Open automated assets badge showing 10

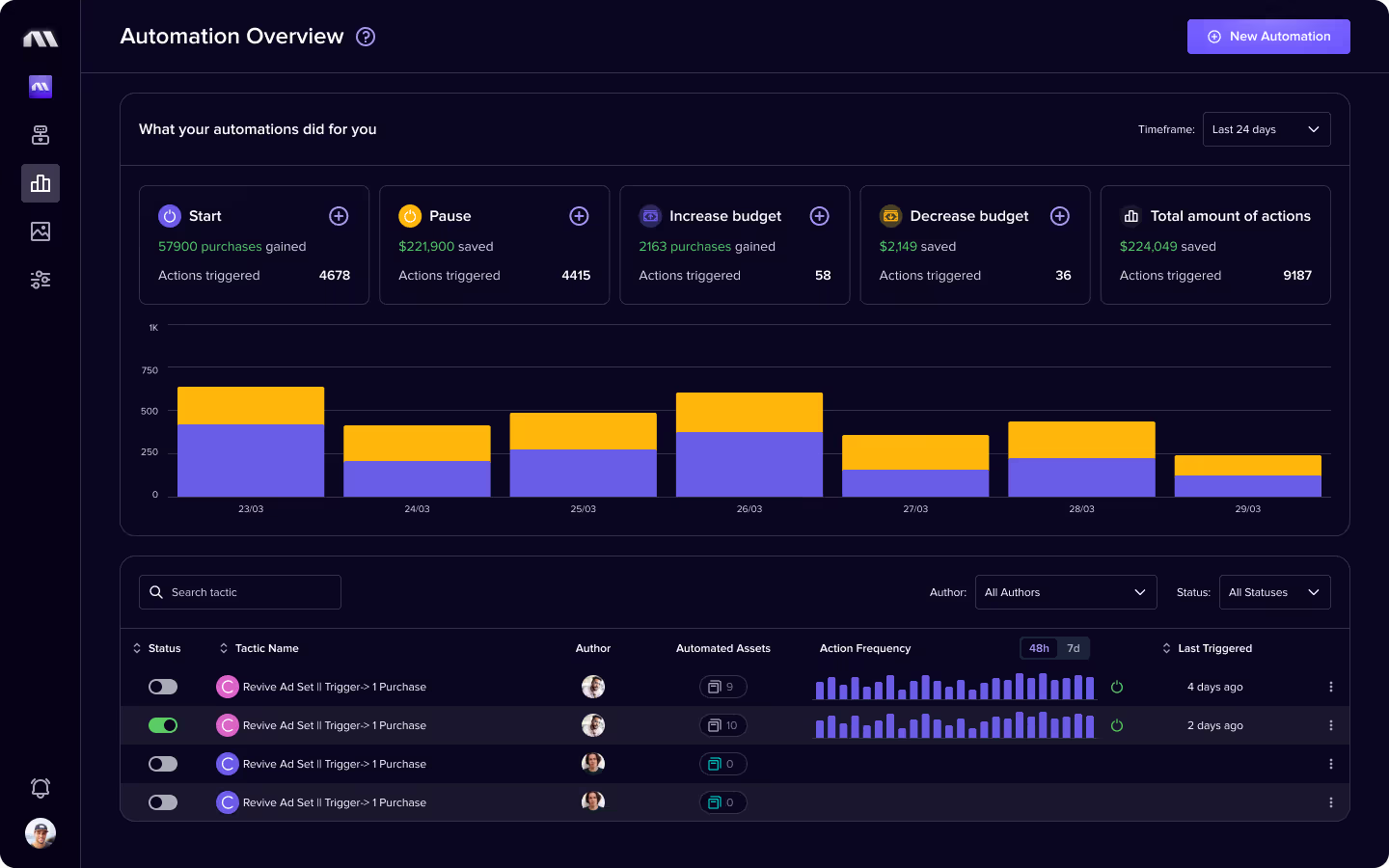tap(723, 725)
